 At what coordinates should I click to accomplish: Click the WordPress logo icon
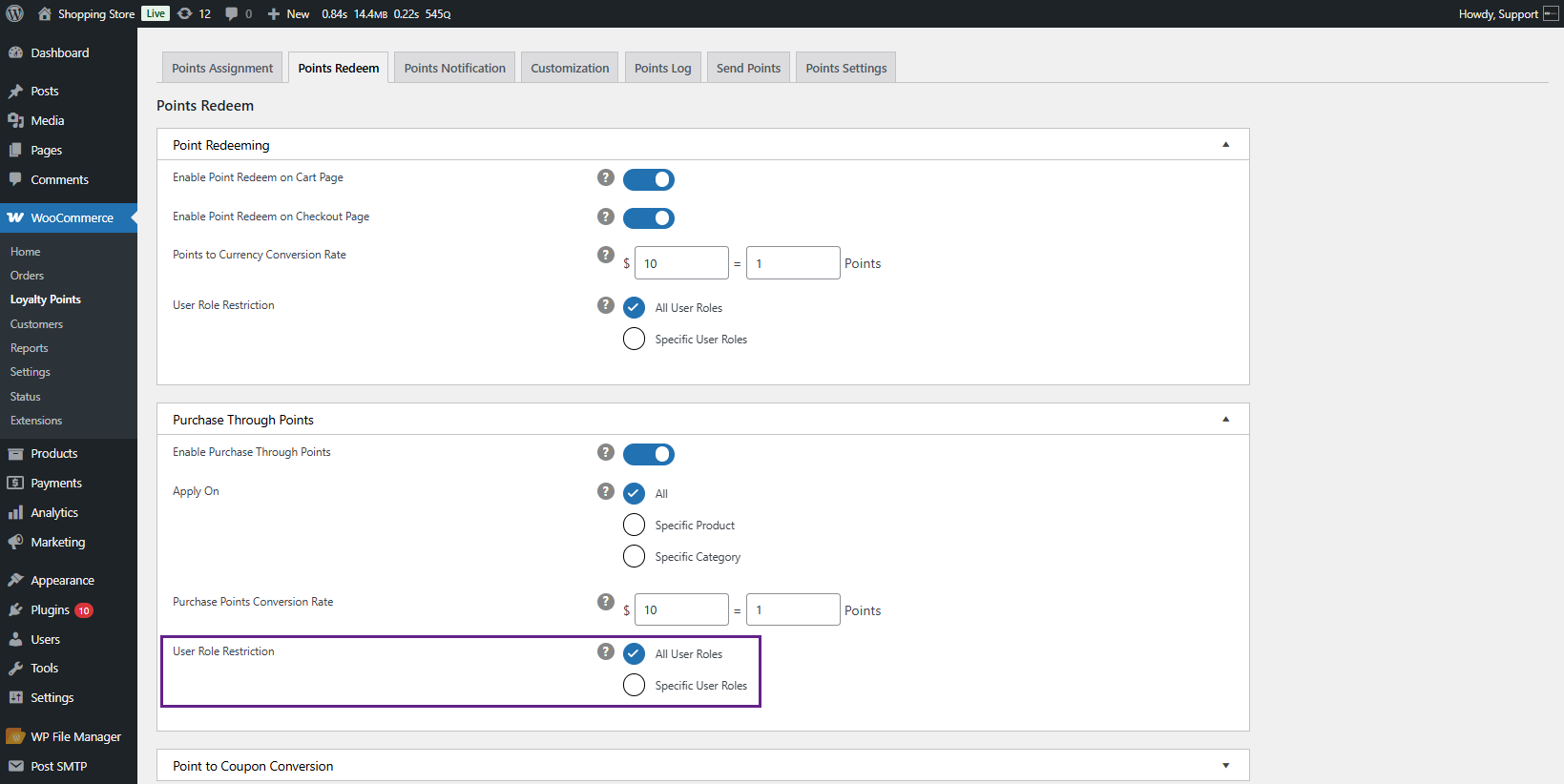coord(15,13)
